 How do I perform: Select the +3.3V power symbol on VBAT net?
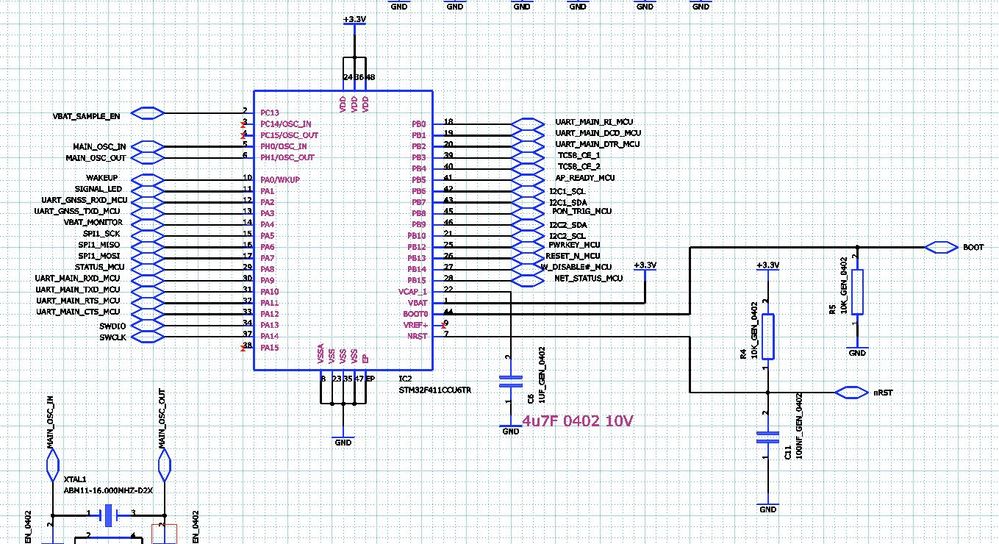coord(645,268)
